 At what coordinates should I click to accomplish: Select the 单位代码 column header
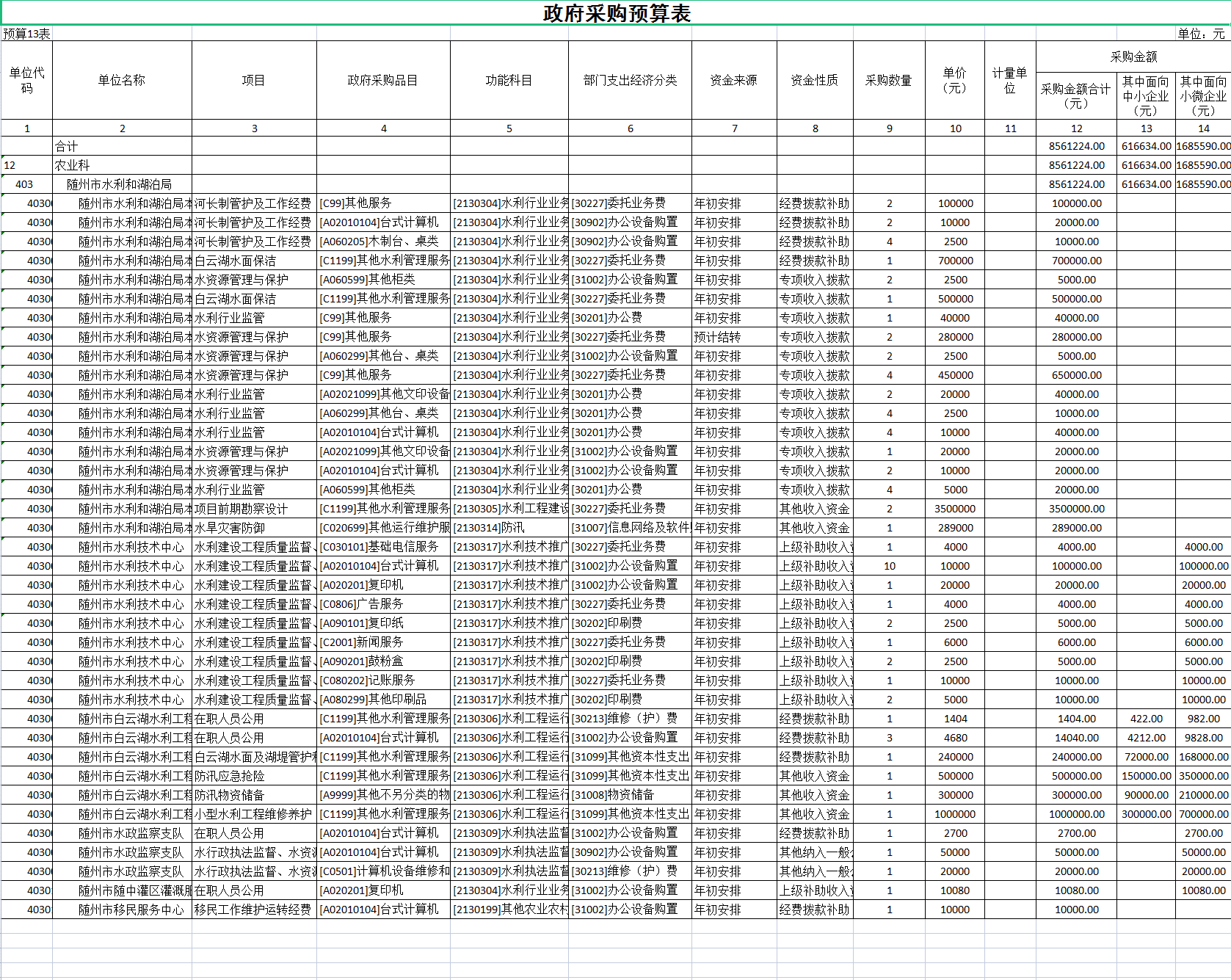tap(26, 80)
